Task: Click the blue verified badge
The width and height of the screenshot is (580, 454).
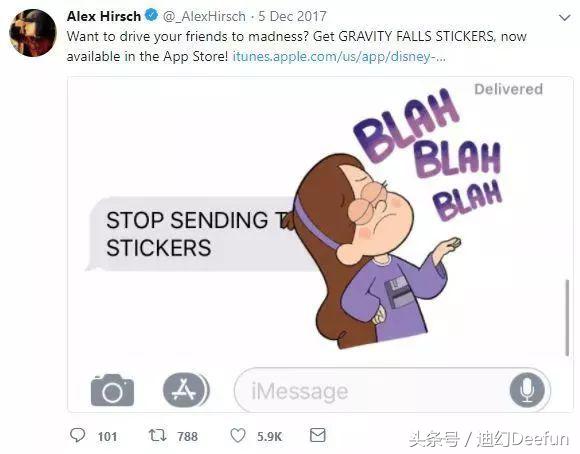Action: (151, 16)
